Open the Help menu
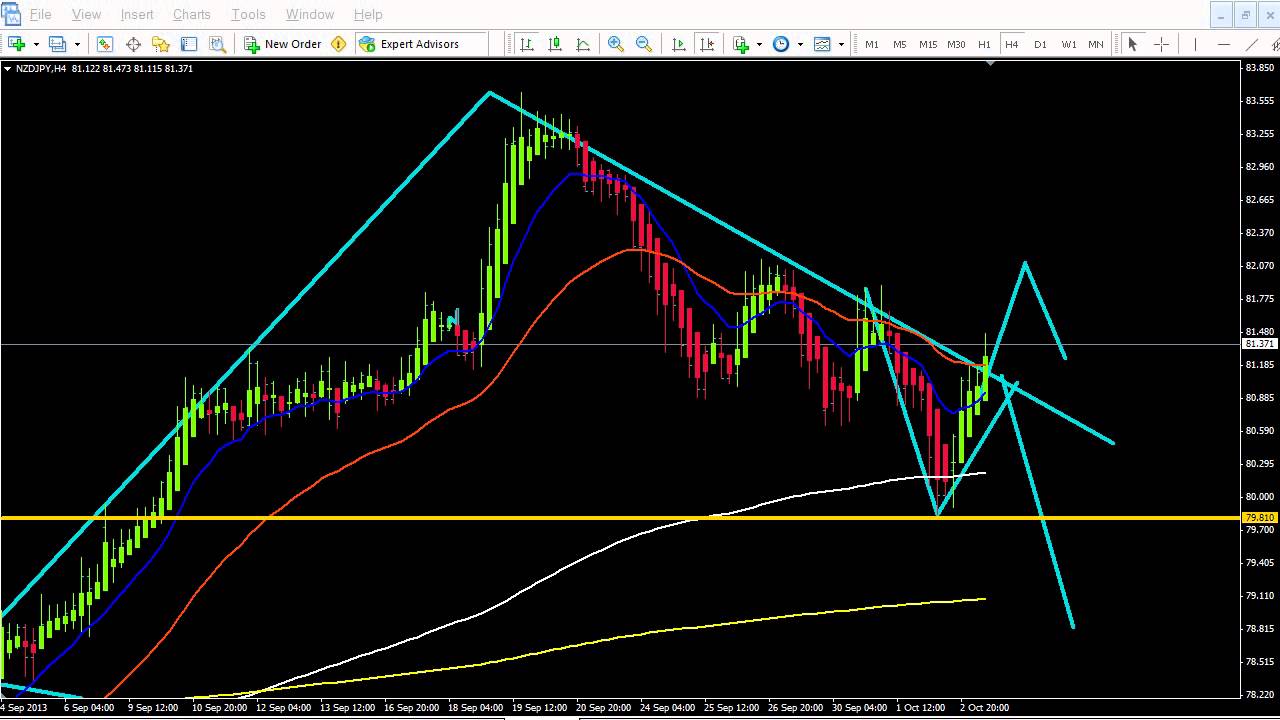This screenshot has height=720, width=1280. coord(368,14)
